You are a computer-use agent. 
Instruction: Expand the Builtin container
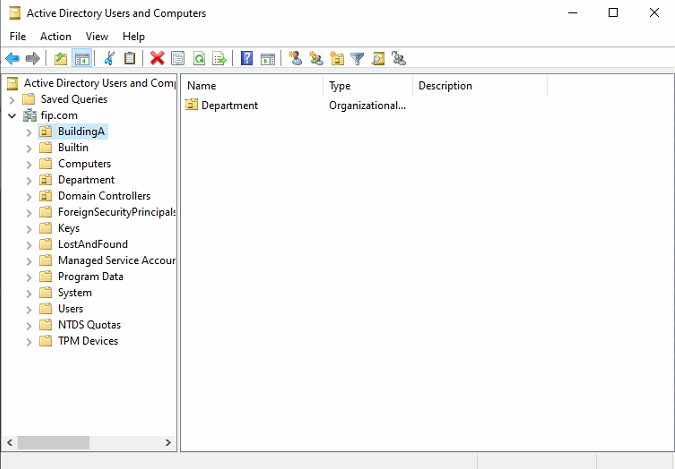(x=29, y=149)
